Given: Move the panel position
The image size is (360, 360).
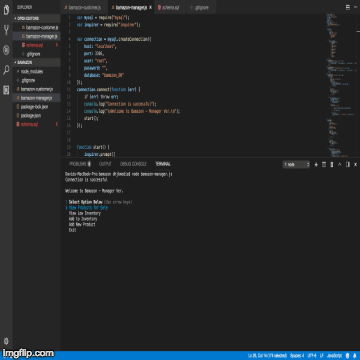Looking at the screenshot, I should coord(348,164).
